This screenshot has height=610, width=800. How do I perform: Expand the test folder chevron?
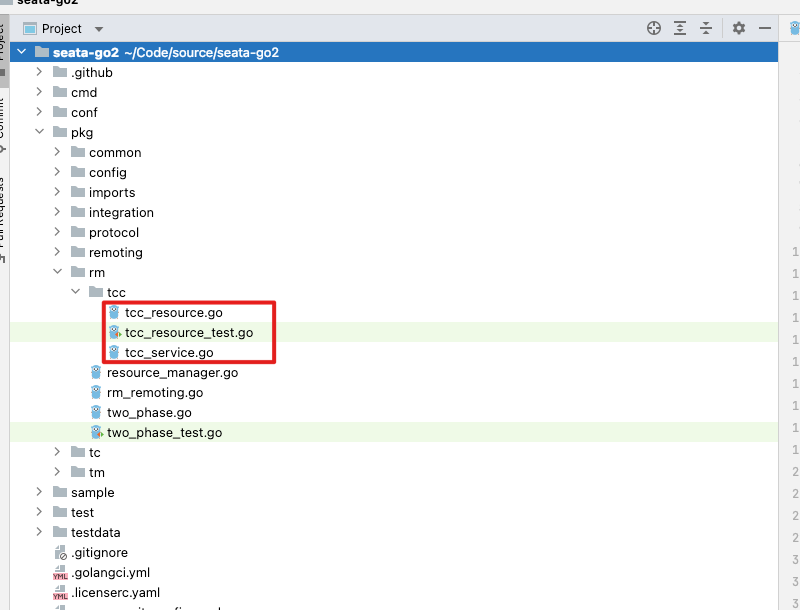coord(39,512)
